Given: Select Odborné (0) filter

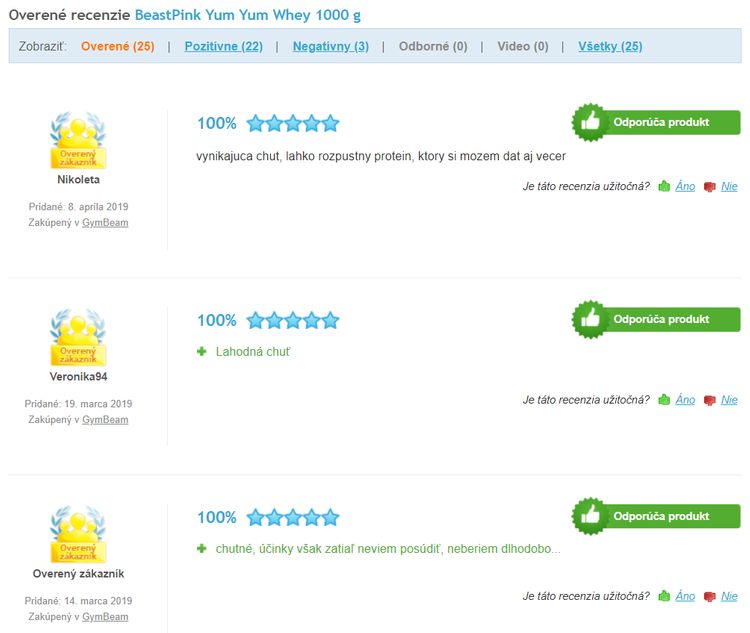Looking at the screenshot, I should point(433,46).
